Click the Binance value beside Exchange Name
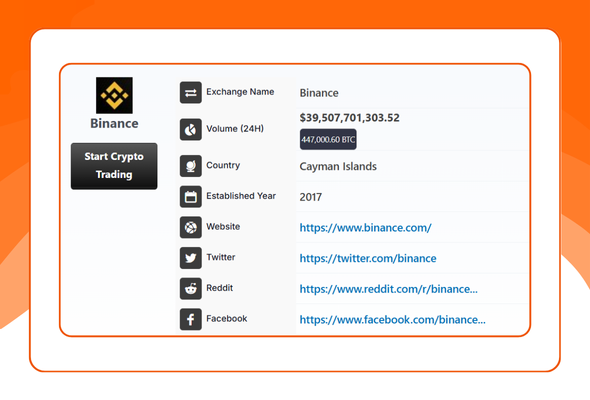590x400 pixels. (x=319, y=93)
